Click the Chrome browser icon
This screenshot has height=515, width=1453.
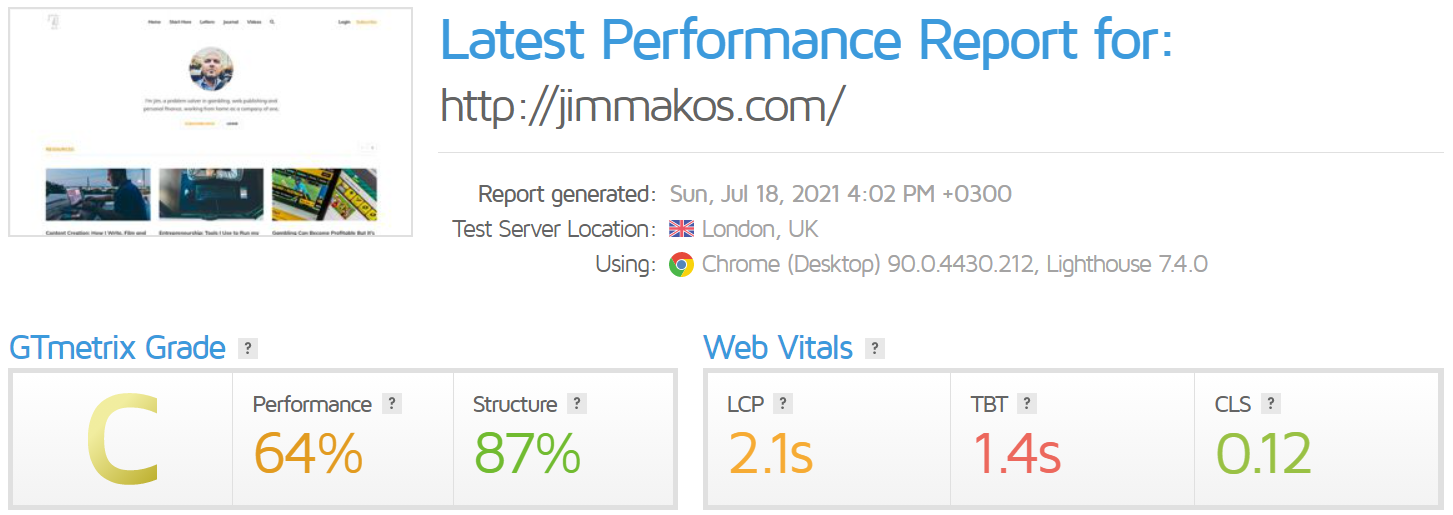tap(681, 265)
